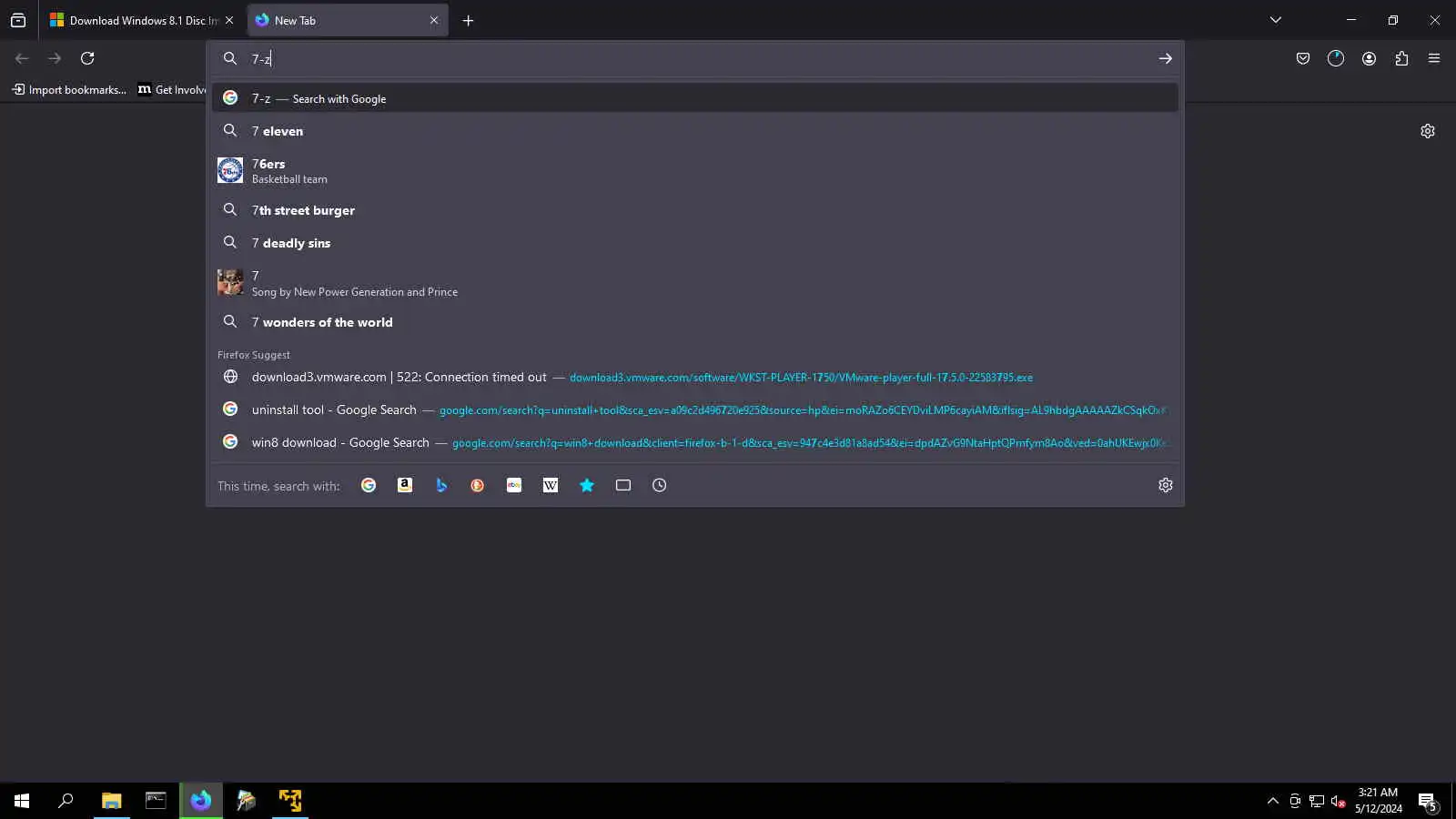
Task: Select the '7 deadly sins' suggestion
Action: (695, 243)
